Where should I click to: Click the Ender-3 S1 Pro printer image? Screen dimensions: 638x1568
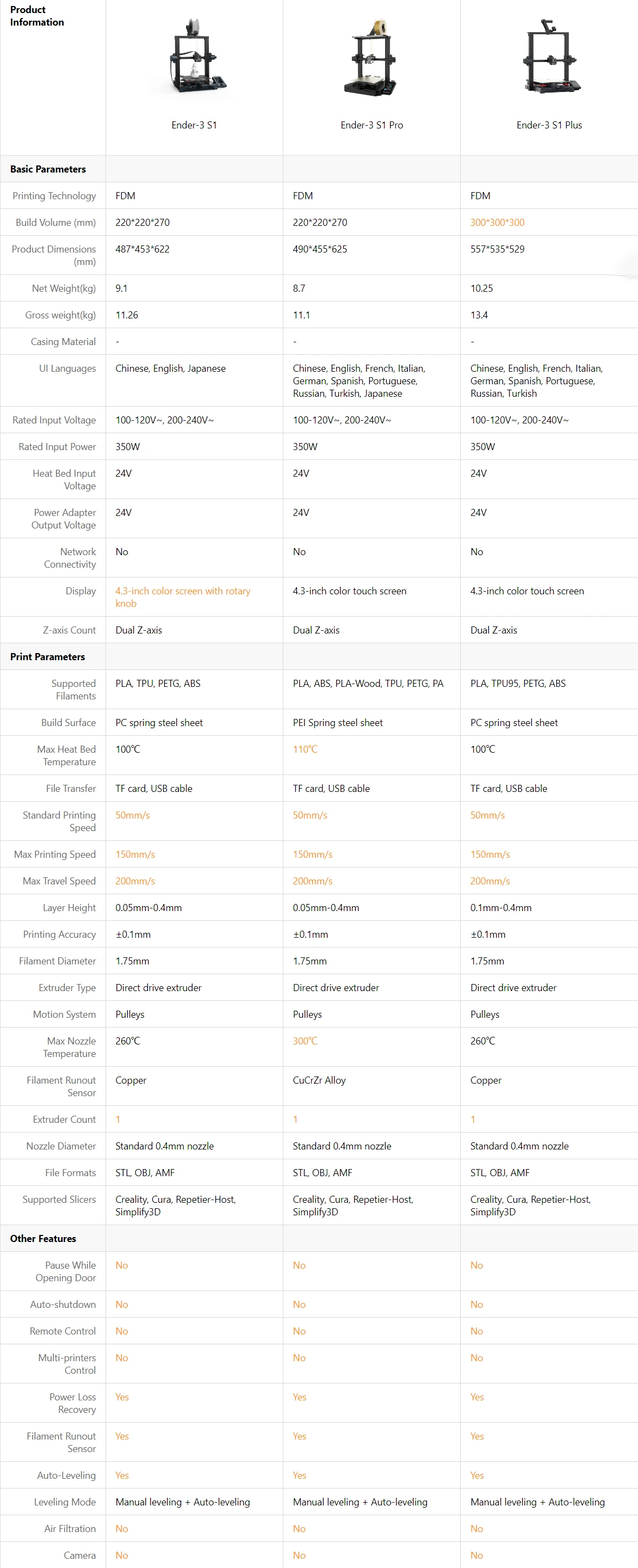click(x=371, y=57)
